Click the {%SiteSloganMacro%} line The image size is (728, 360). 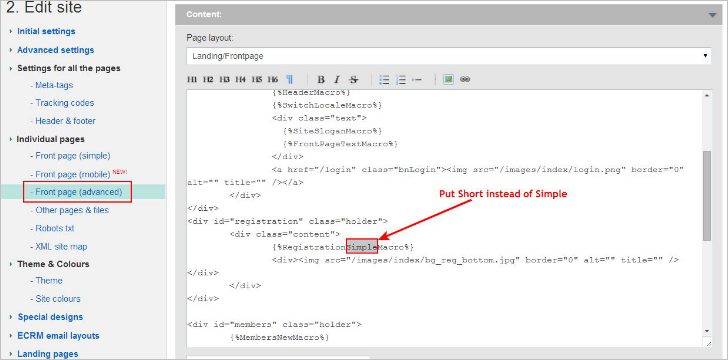[x=332, y=131]
